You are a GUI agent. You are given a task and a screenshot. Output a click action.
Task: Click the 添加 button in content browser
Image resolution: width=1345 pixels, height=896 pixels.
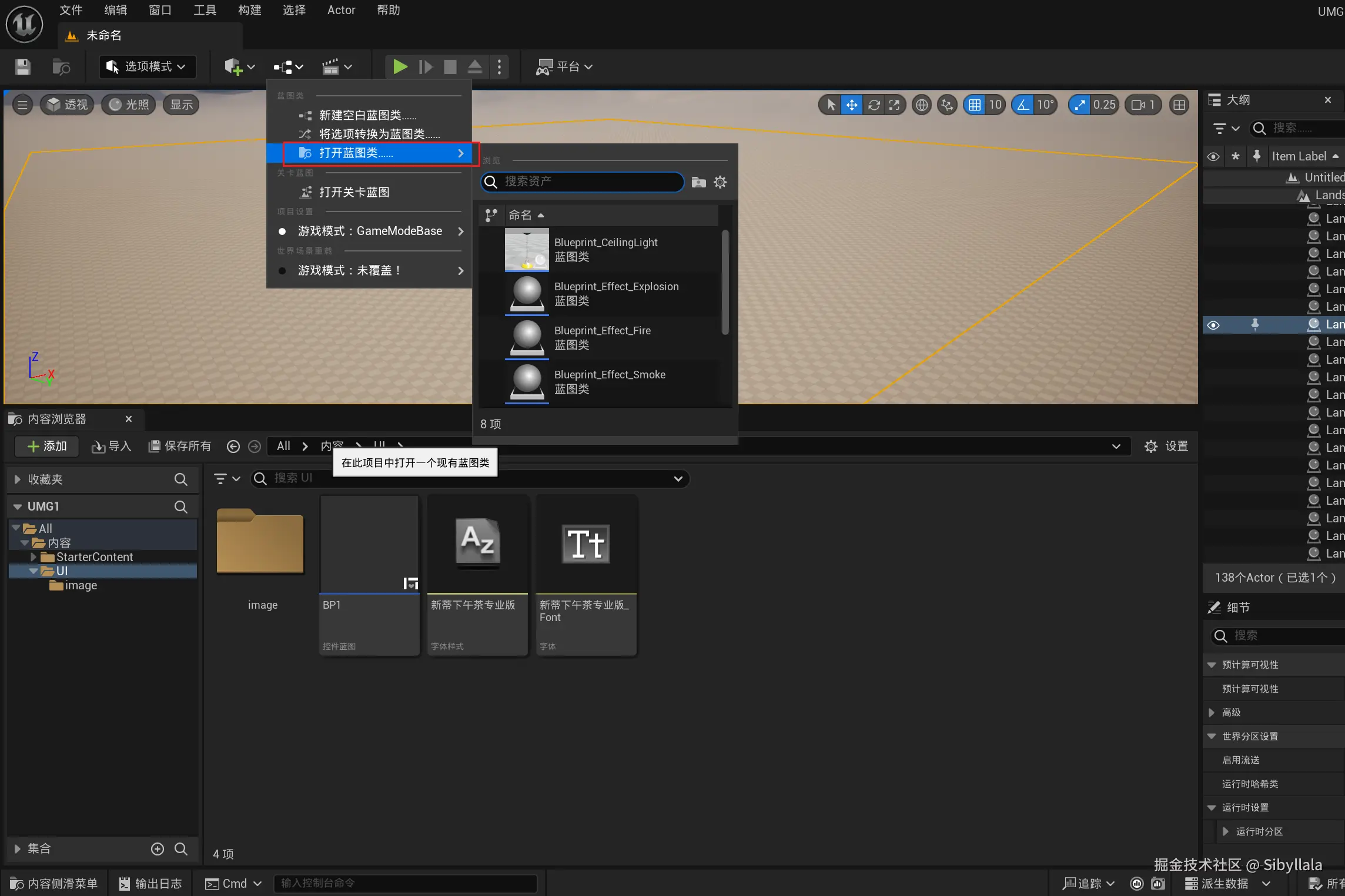[47, 447]
